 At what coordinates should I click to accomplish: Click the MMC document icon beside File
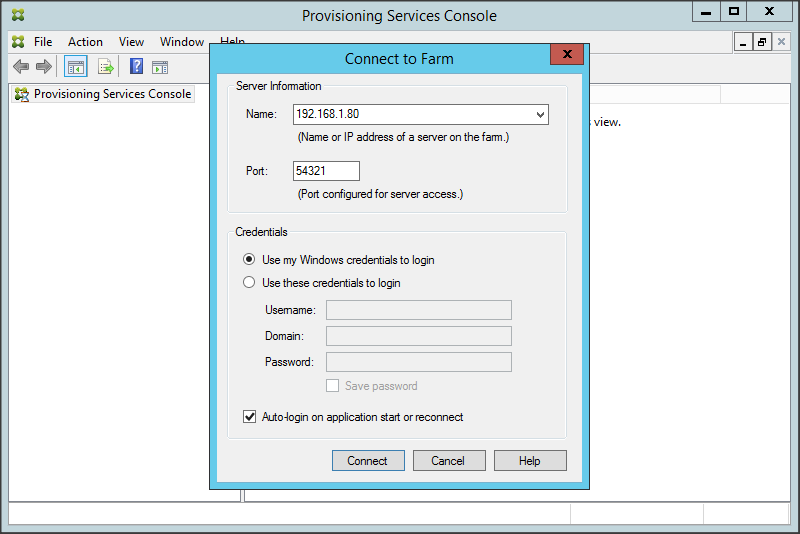click(18, 42)
